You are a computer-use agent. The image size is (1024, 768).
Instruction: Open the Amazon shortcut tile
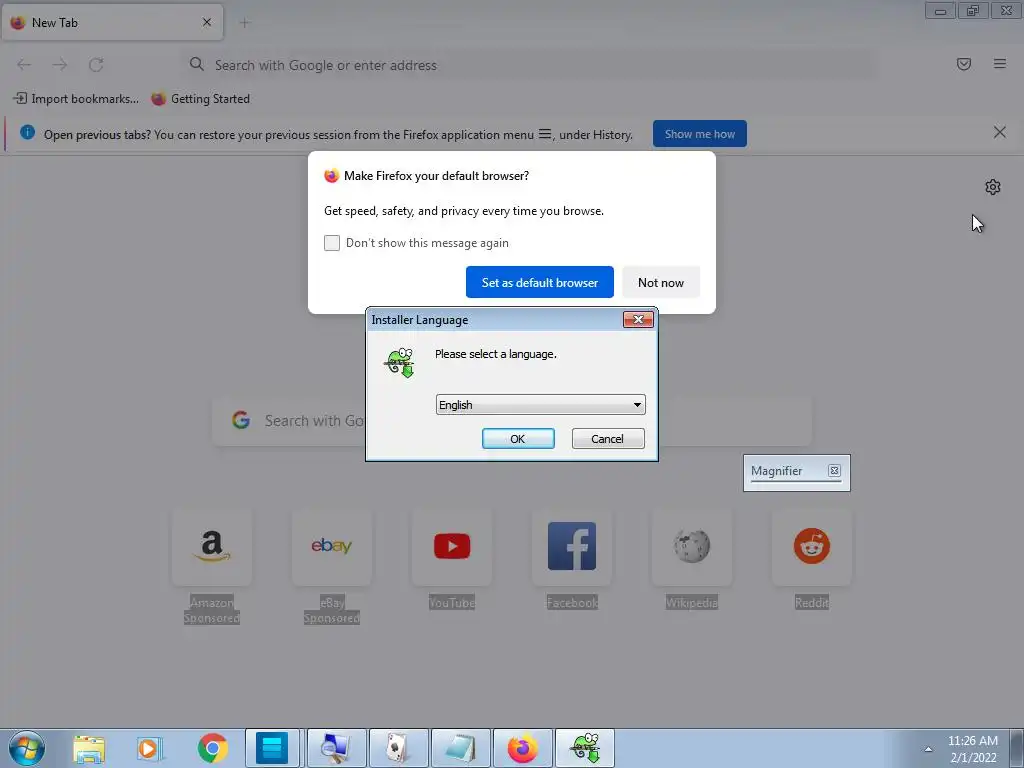pyautogui.click(x=212, y=547)
